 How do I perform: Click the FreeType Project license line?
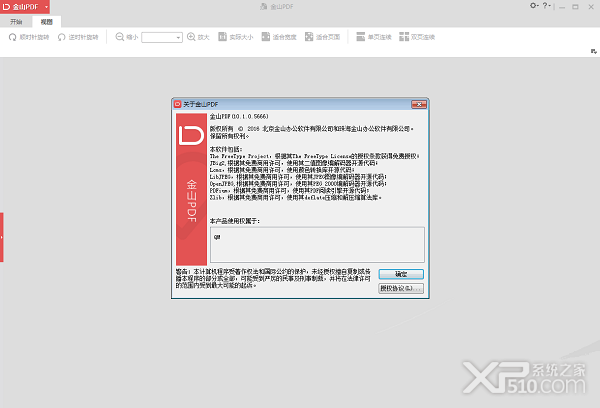(x=314, y=156)
